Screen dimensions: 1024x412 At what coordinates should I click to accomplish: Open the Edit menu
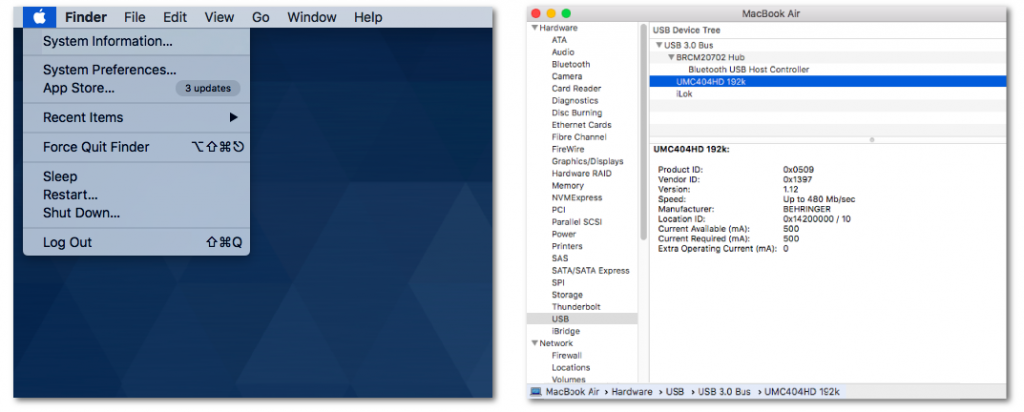click(x=175, y=18)
